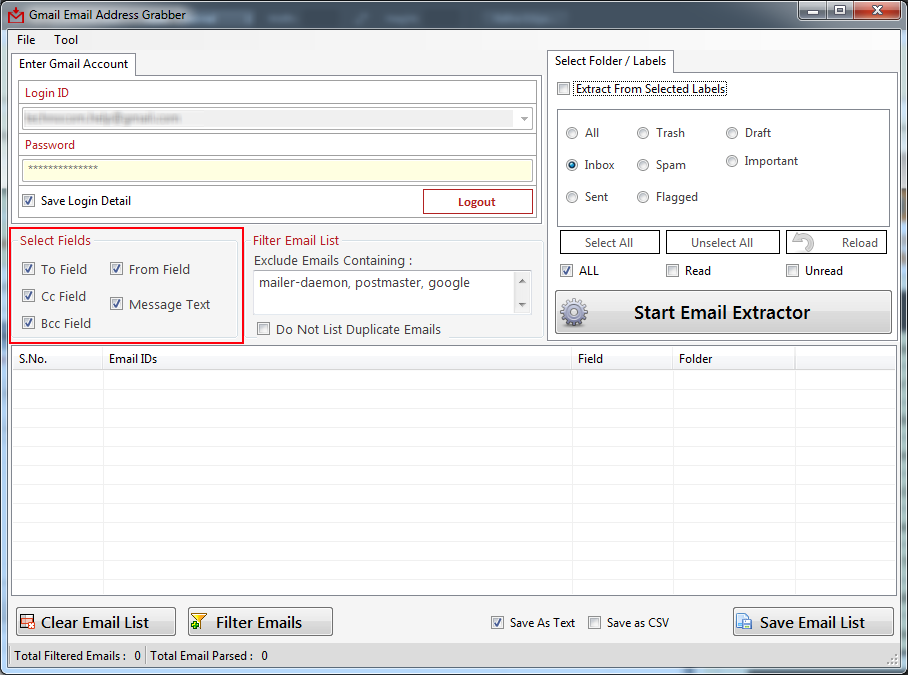Click the Reload button
Screen dimensions: 908x675
tap(836, 242)
